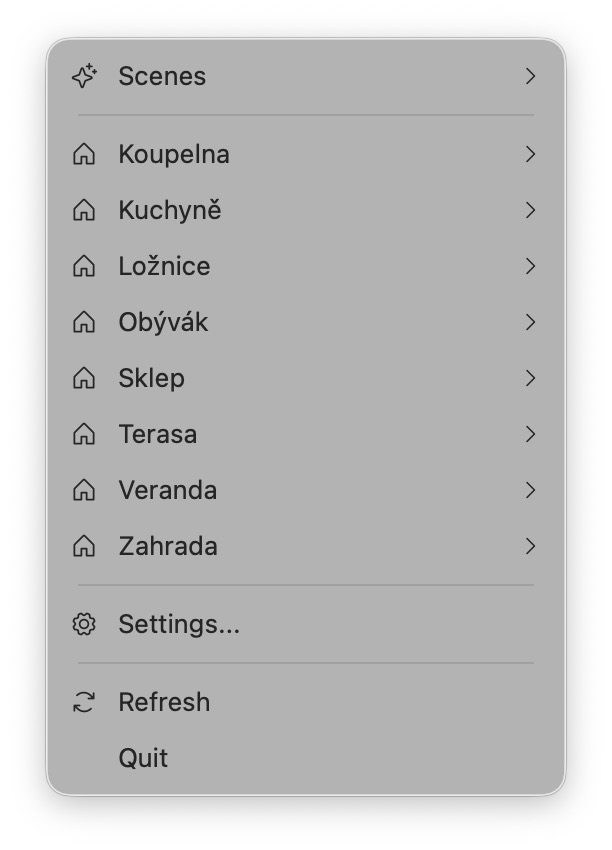Click the house icon beside Sklep

point(84,379)
